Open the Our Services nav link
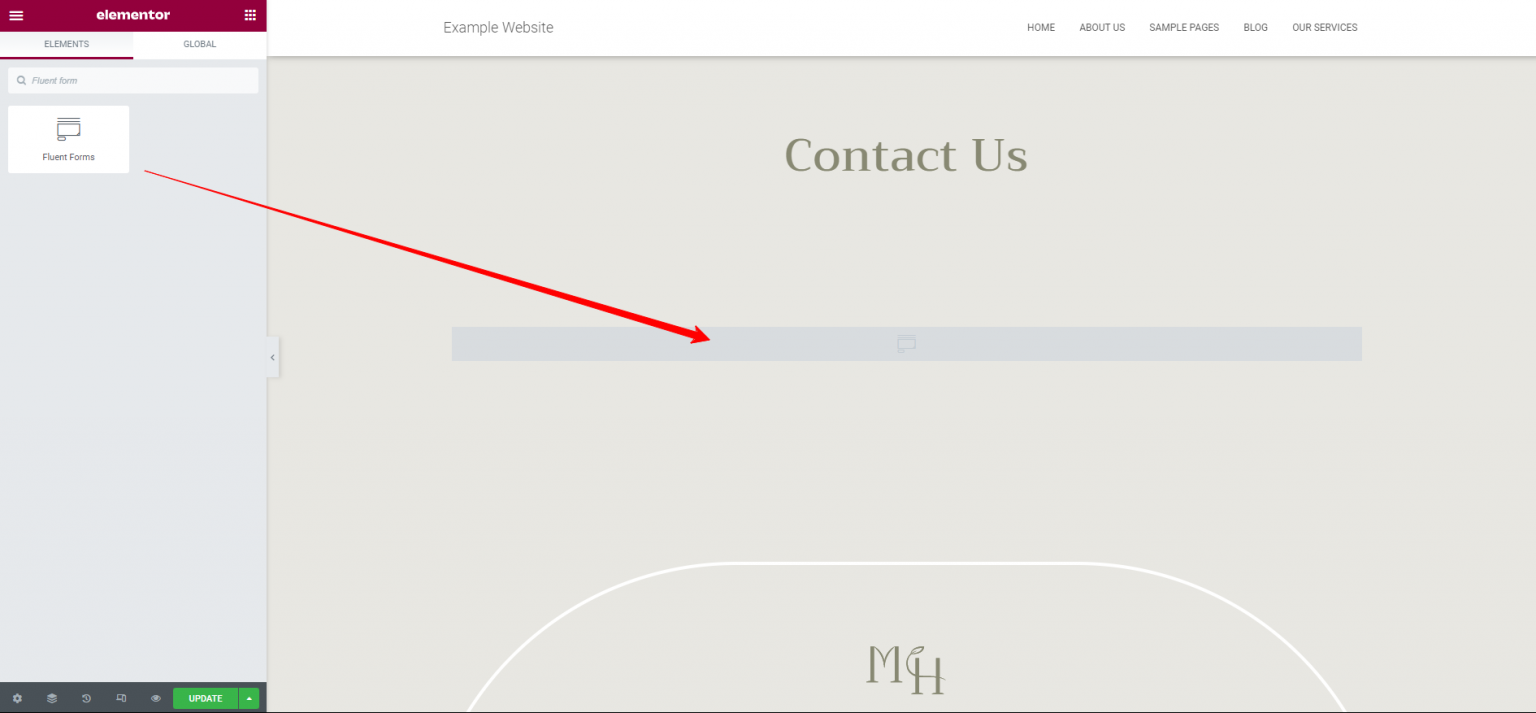The height and width of the screenshot is (713, 1536). pos(1325,28)
